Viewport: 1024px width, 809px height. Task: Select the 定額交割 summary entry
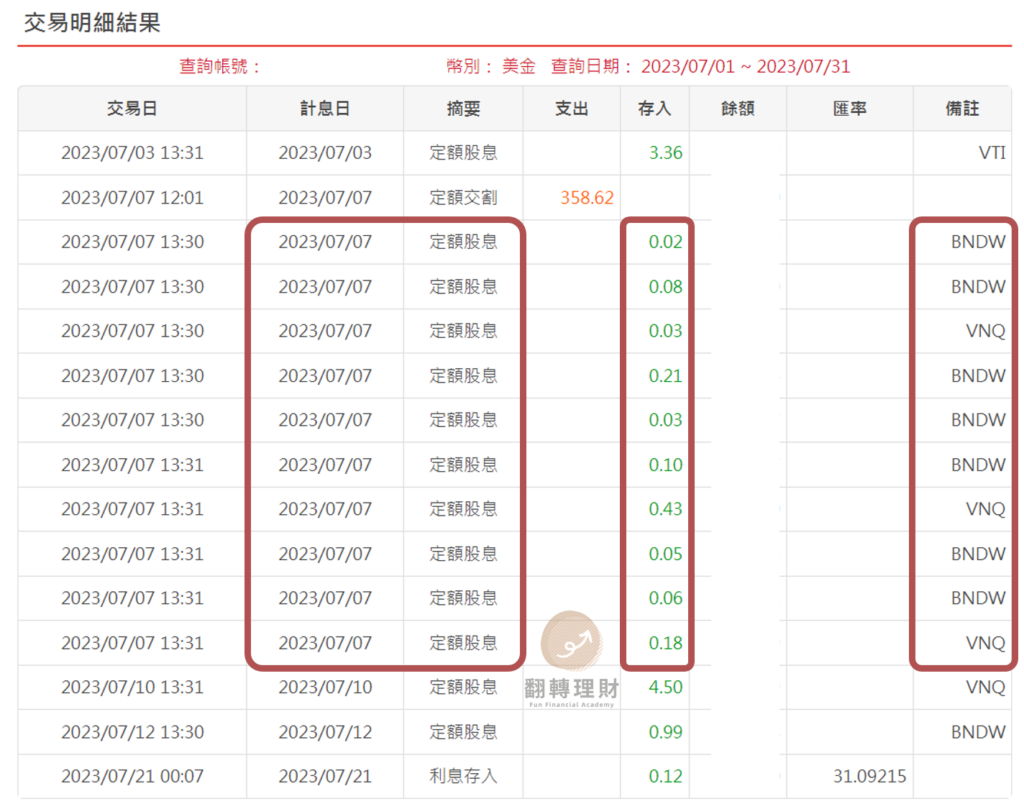pyautogui.click(x=463, y=197)
